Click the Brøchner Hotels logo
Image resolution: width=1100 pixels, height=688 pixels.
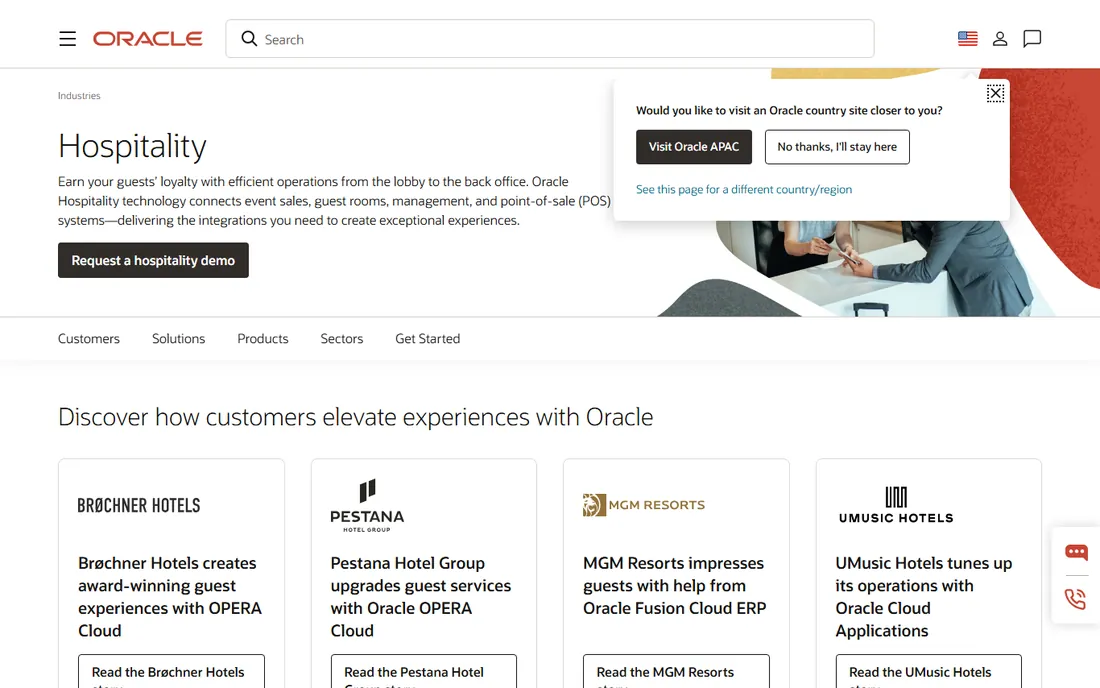(139, 506)
